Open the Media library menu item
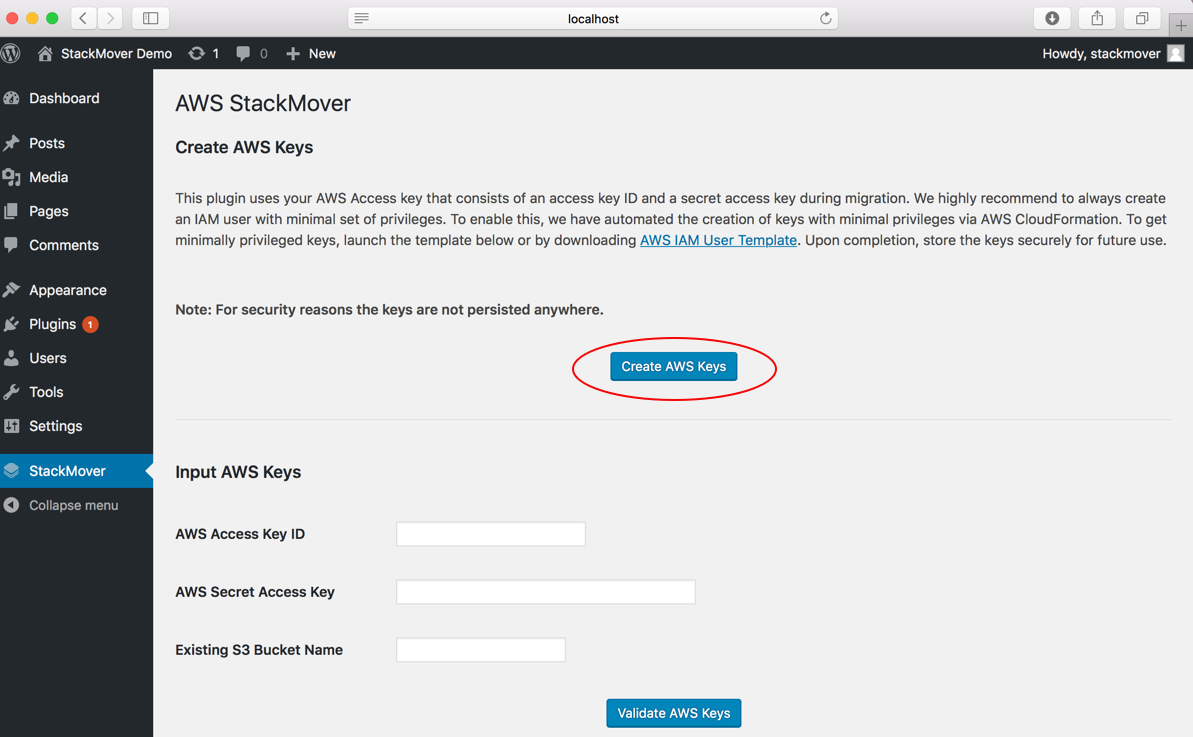 (x=76, y=177)
